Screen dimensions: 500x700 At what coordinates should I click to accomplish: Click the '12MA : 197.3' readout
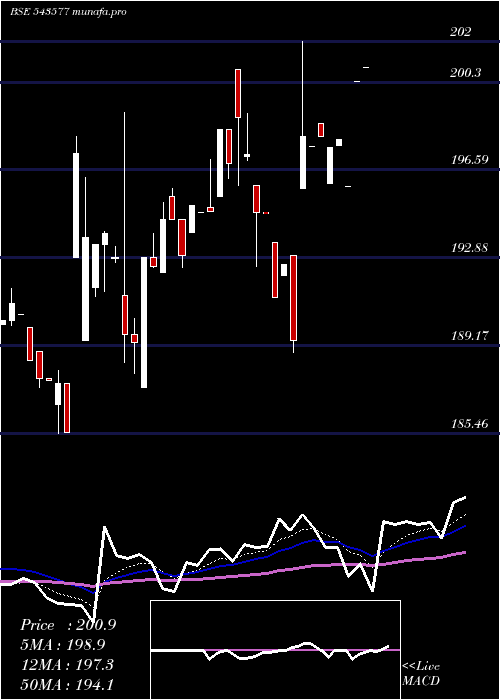68,665
